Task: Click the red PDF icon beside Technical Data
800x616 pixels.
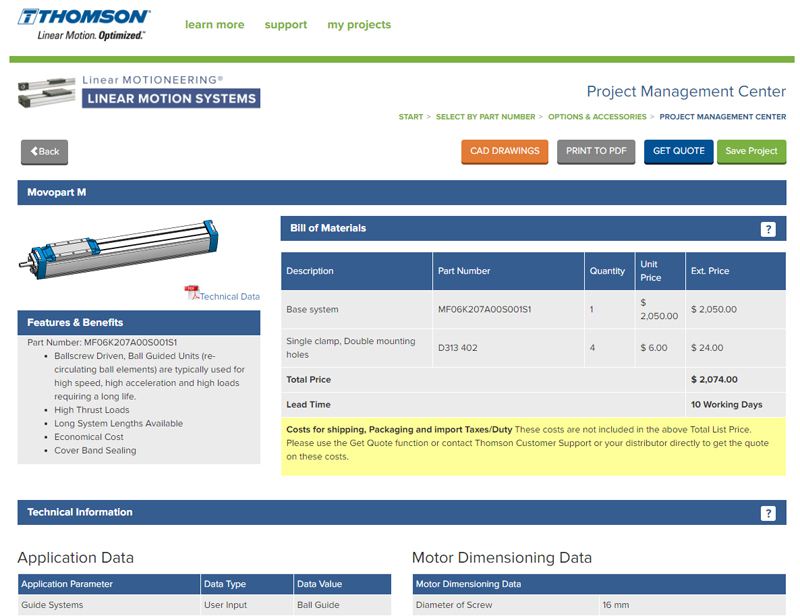Action: tap(193, 293)
